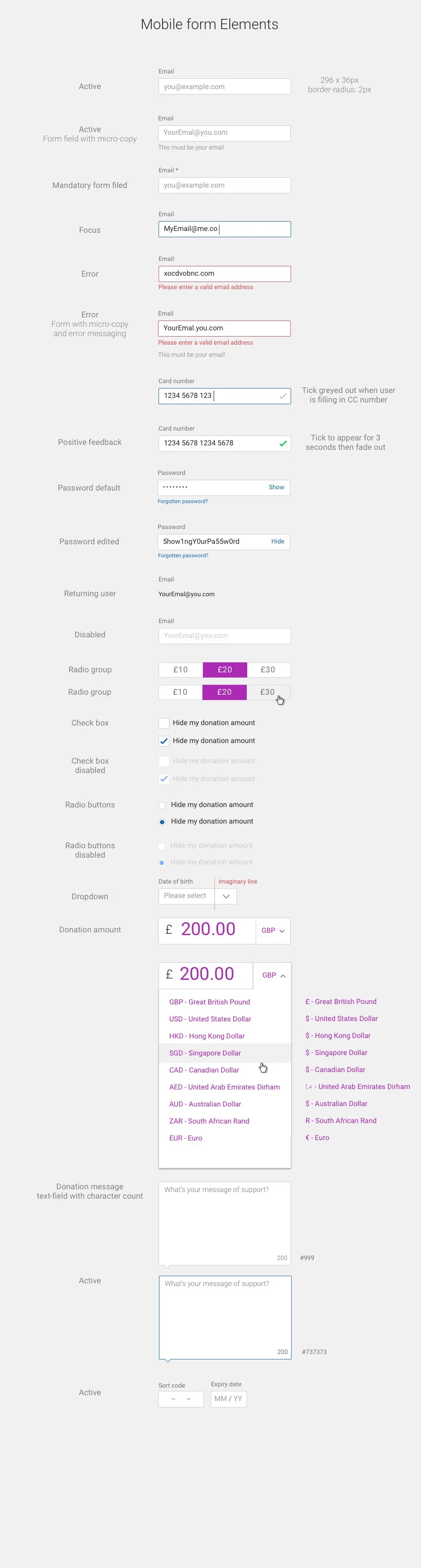Select unselected Hide my donation amount radio

tap(162, 805)
